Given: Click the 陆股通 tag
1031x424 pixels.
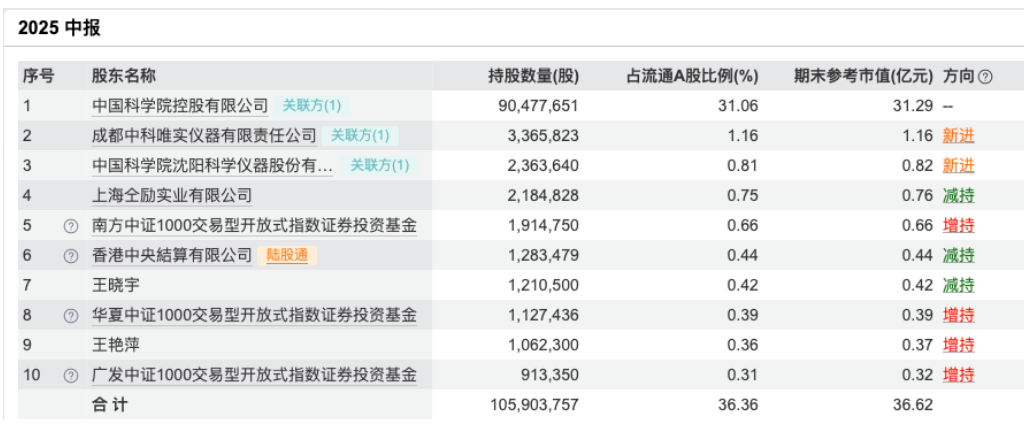Looking at the screenshot, I should (x=287, y=256).
